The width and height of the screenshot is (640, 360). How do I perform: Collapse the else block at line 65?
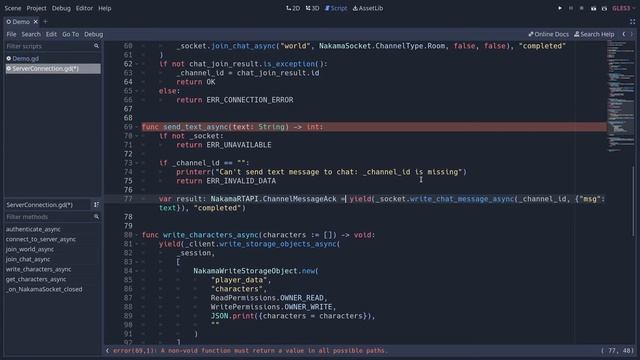click(137, 91)
